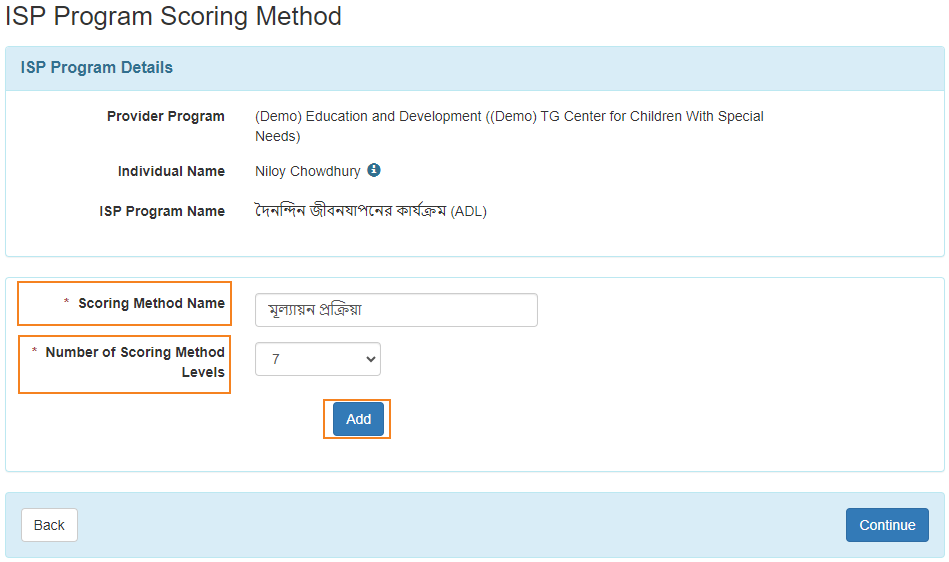This screenshot has width=949, height=562.
Task: Click the Scoring Method Name label
Action: [x=151, y=303]
